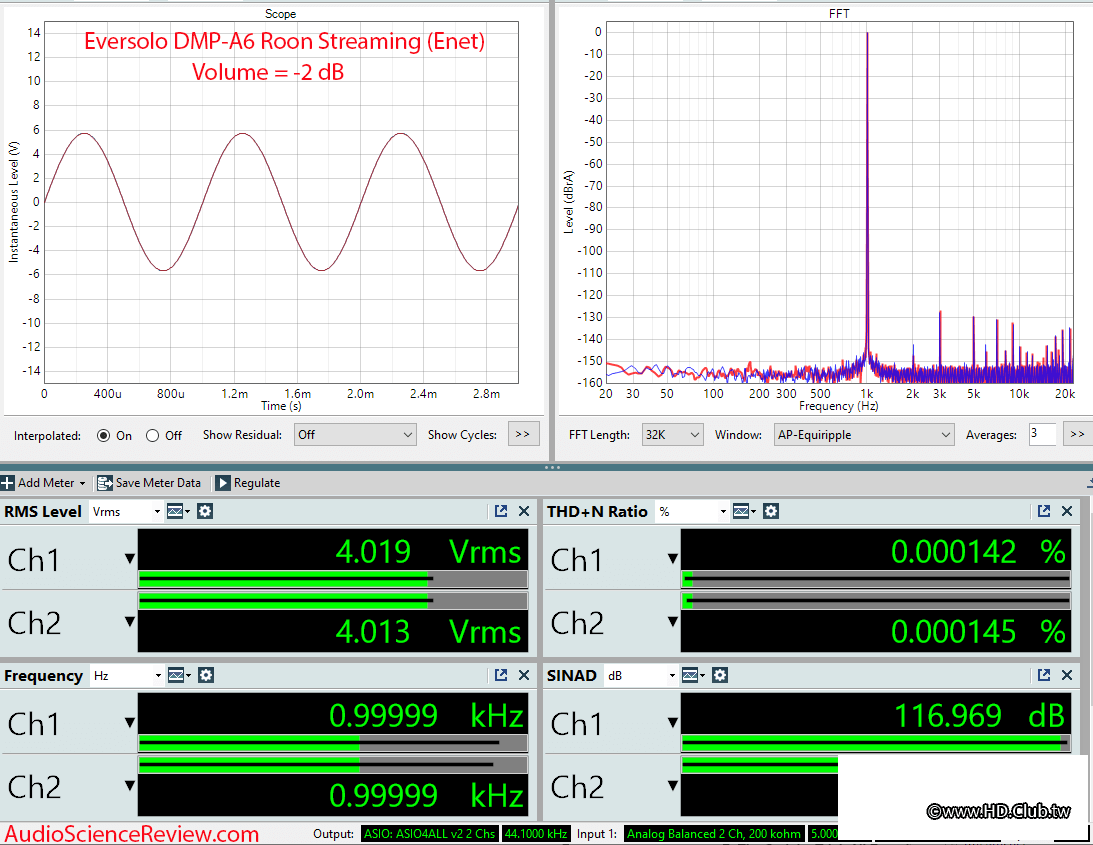
Task: Click the Save Meter Data button
Action: [x=149, y=482]
